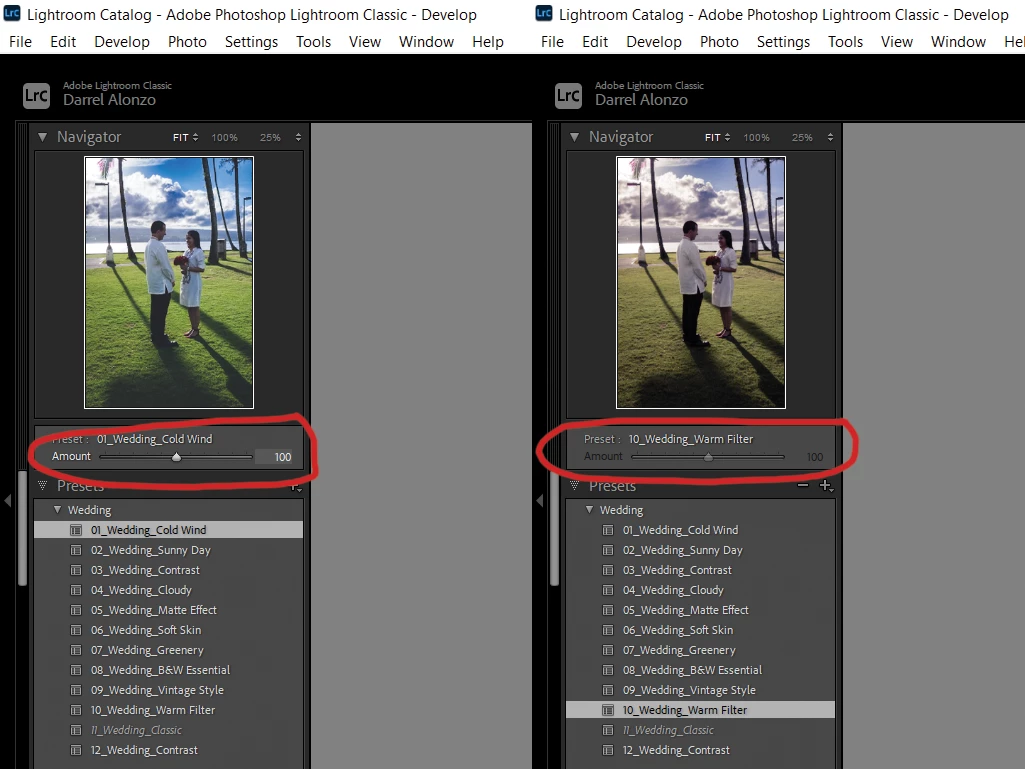Click minus icon in Presets header, right window
The height and width of the screenshot is (769, 1025).
click(x=803, y=485)
